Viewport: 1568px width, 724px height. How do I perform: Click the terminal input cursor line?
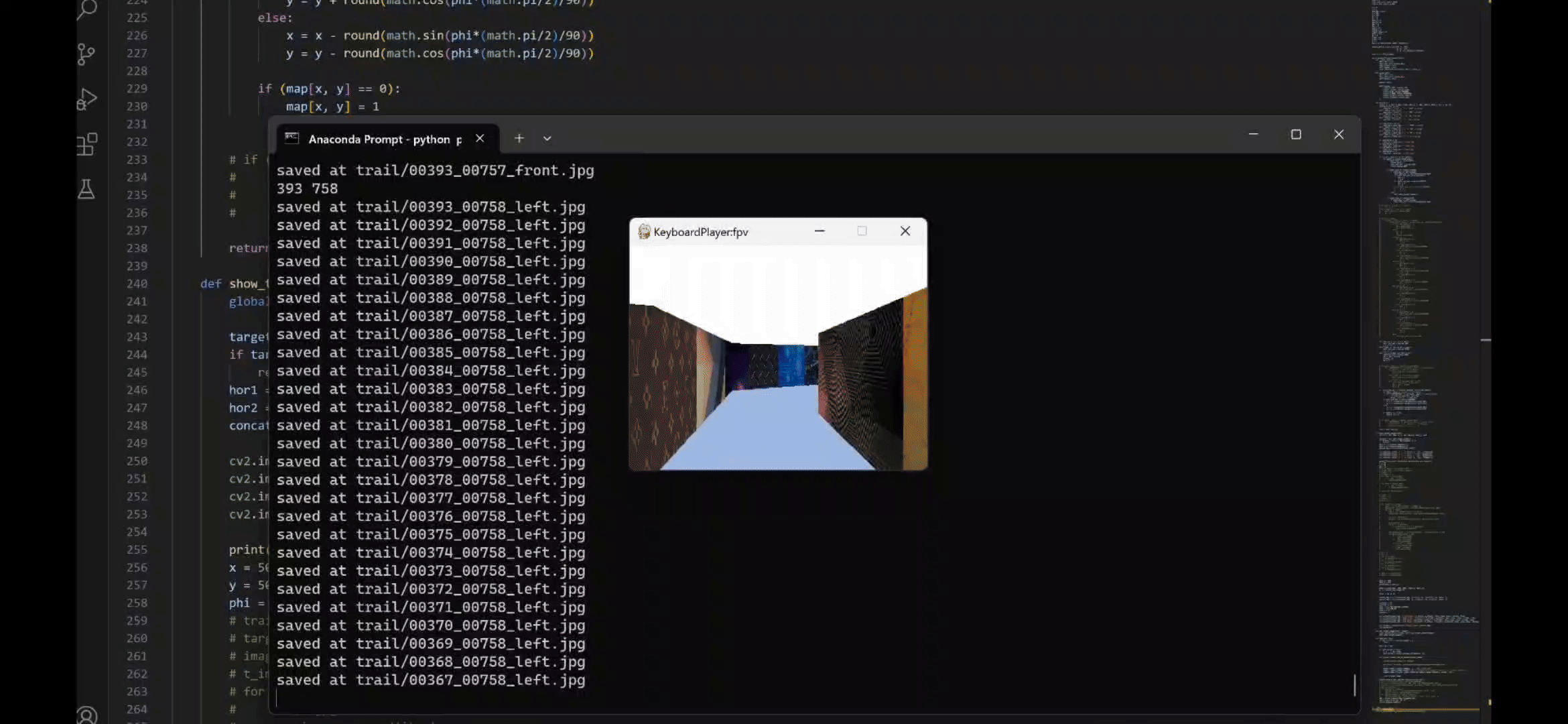277,698
